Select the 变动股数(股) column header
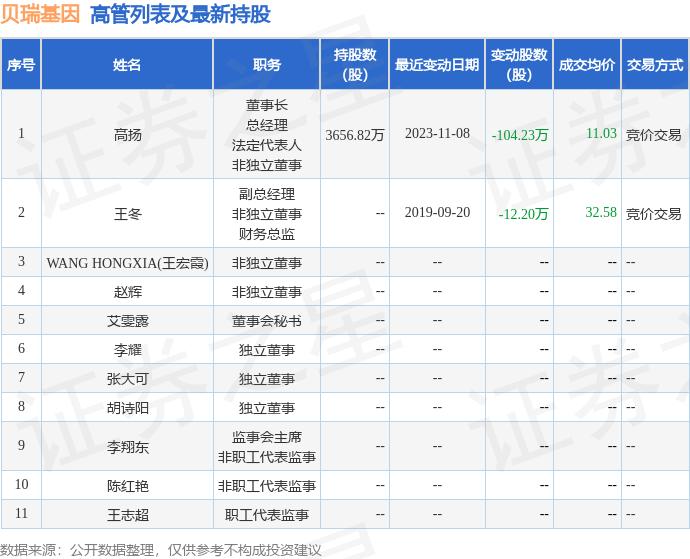690x559 pixels. pyautogui.click(x=519, y=65)
